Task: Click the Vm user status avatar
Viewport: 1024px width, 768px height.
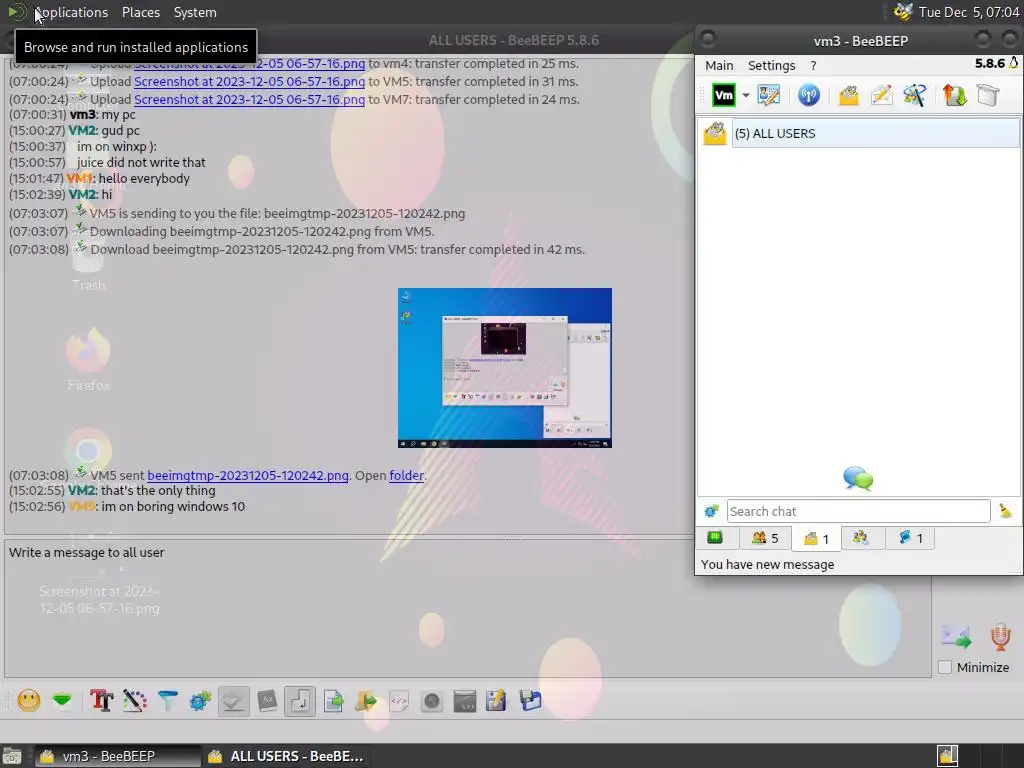Action: coord(724,95)
